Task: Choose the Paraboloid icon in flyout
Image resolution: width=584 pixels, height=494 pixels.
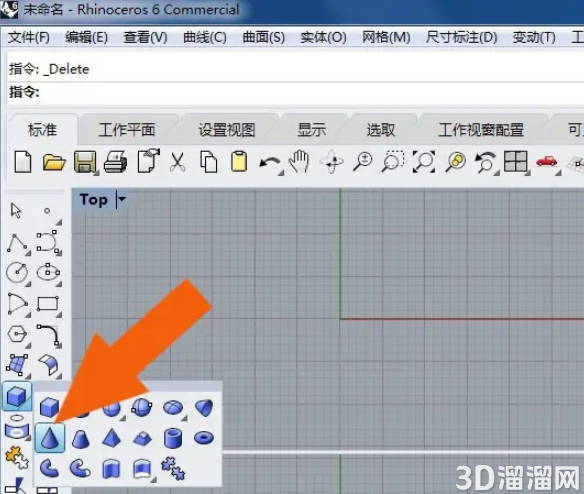Action: click(204, 407)
